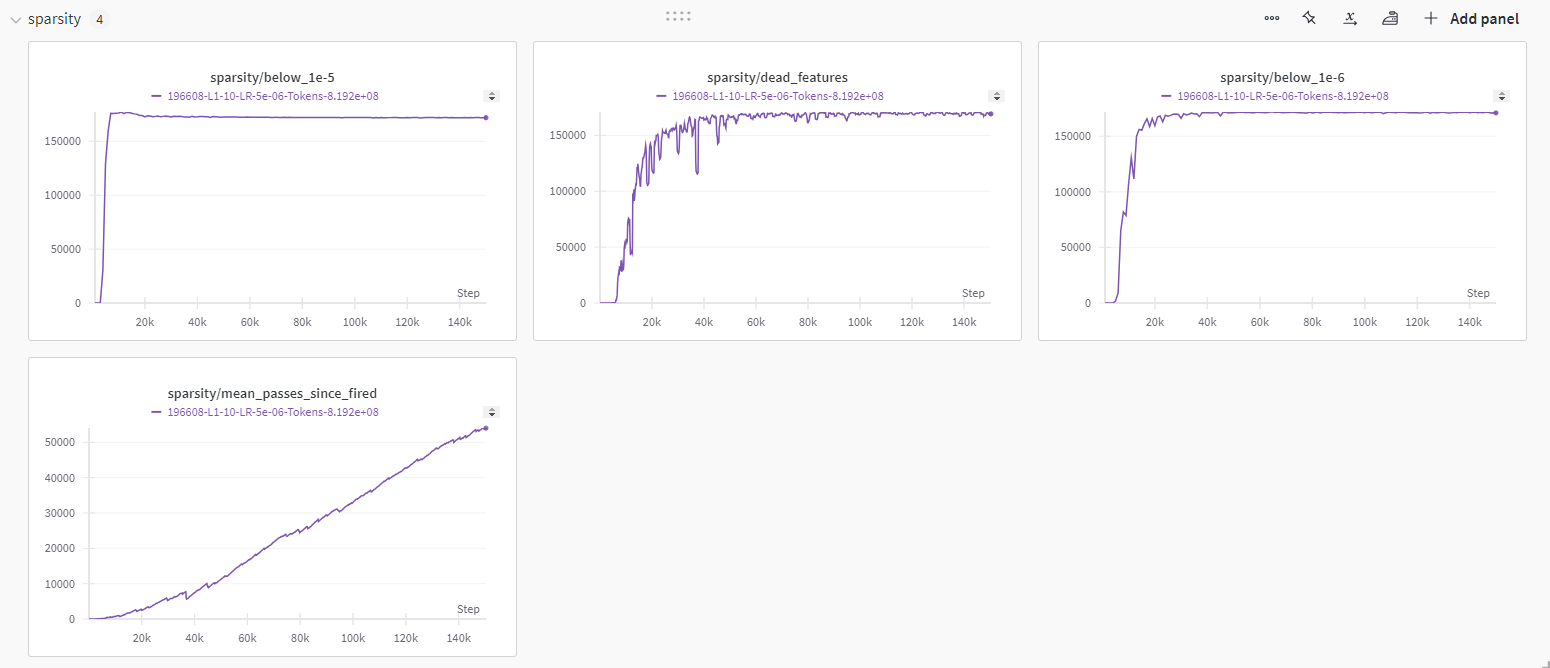Click the 80k x-axis tick in dead_features panel
Image resolution: width=1550 pixels, height=668 pixels.
808,323
